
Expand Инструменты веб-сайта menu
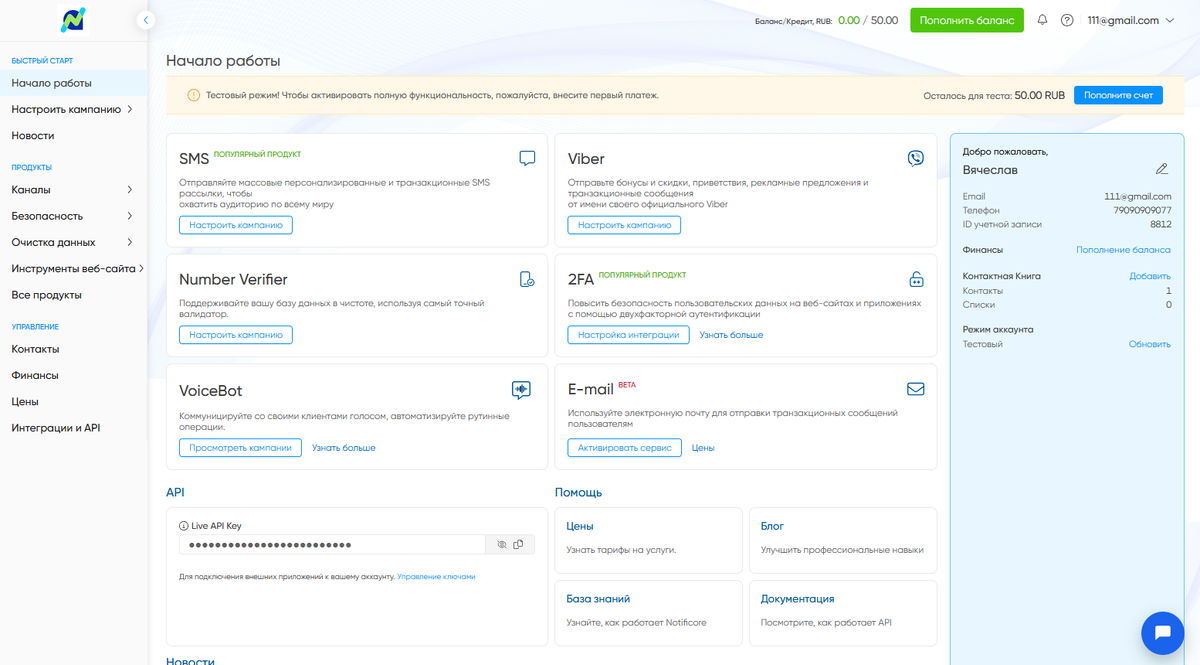[72, 268]
